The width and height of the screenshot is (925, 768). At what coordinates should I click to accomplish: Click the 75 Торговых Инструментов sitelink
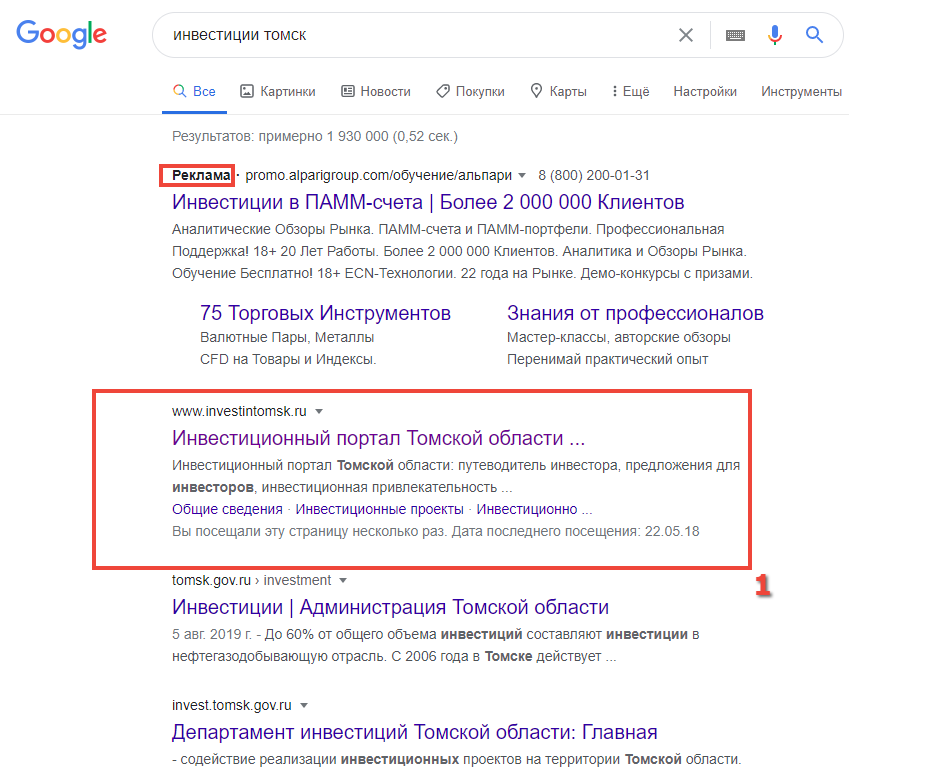(325, 313)
